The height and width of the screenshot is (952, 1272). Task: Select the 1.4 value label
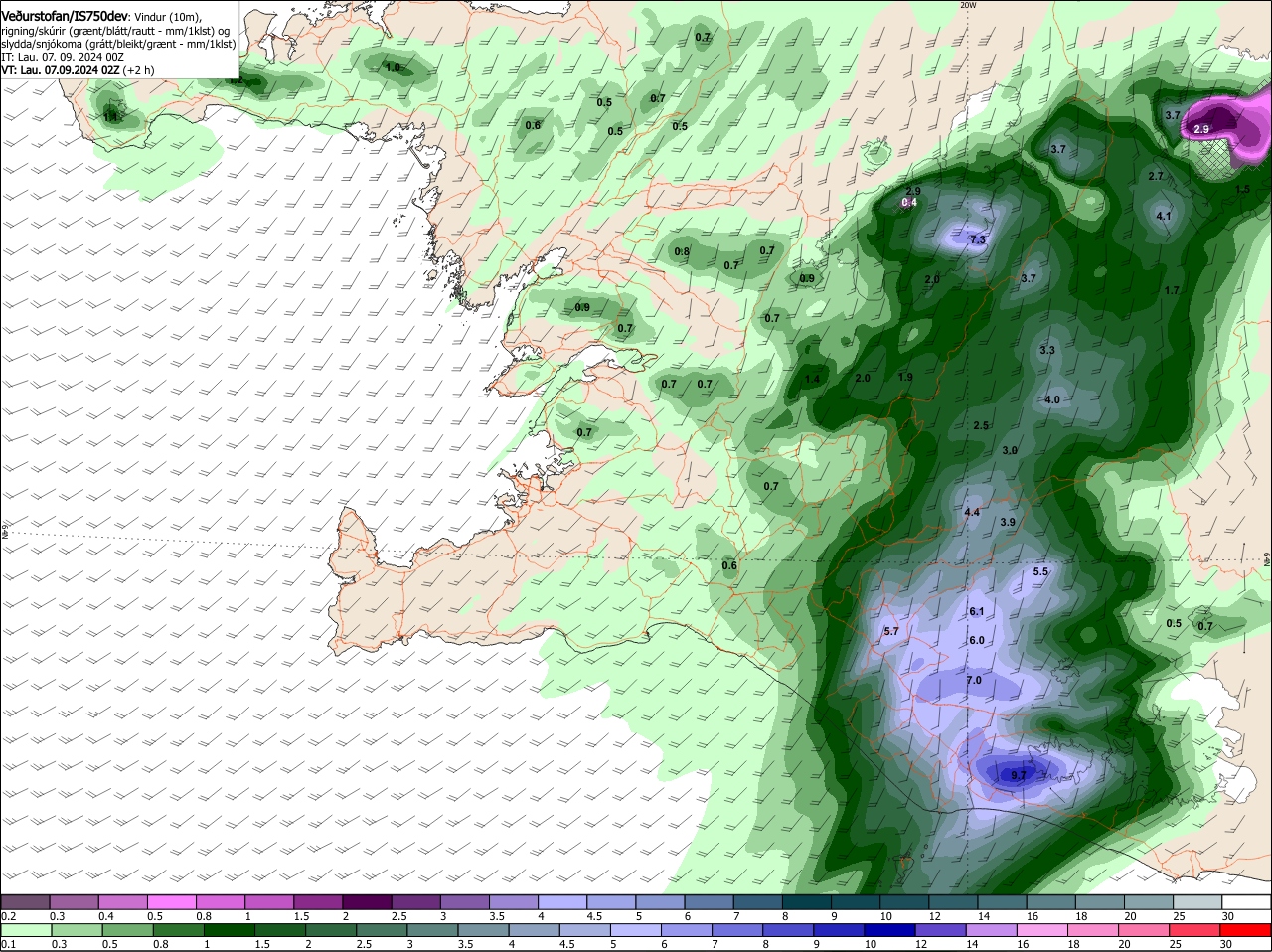[813, 379]
